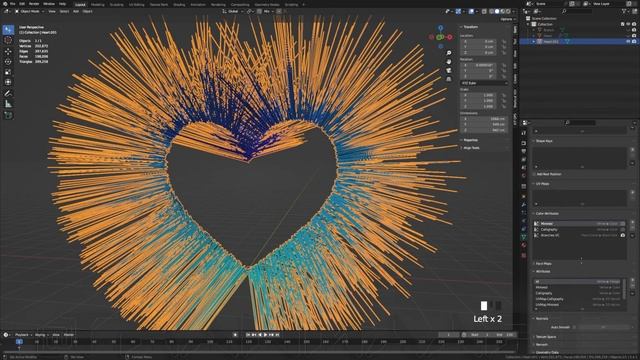The image size is (640, 360).
Task: Hide Heart.001 with its eye icon
Action: [628, 42]
